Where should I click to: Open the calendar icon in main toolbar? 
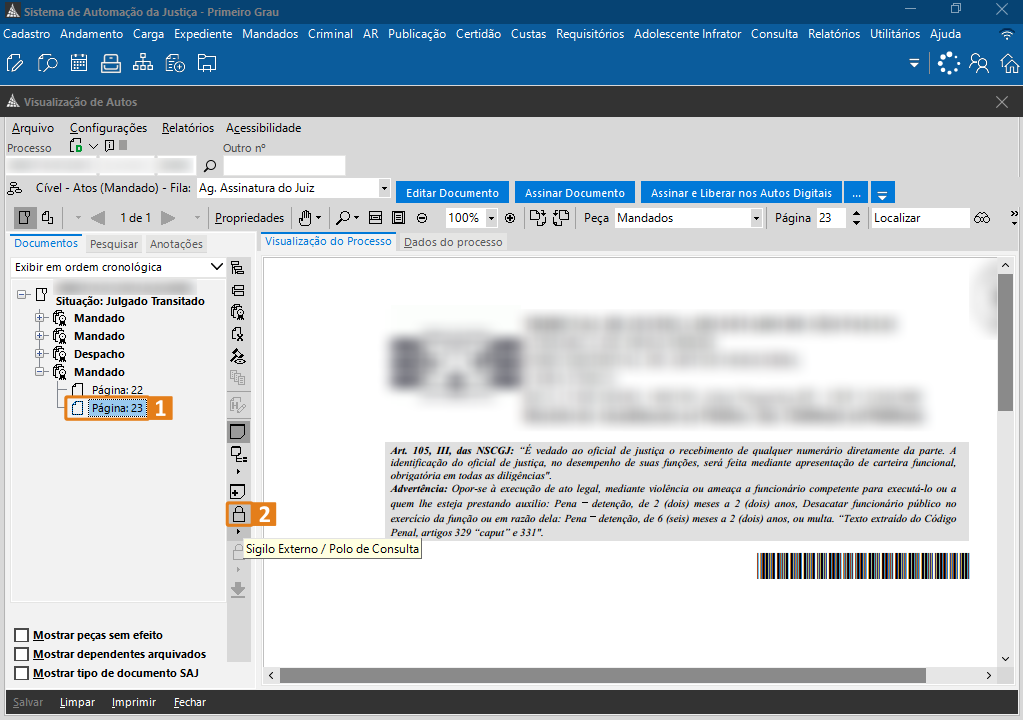pos(79,63)
